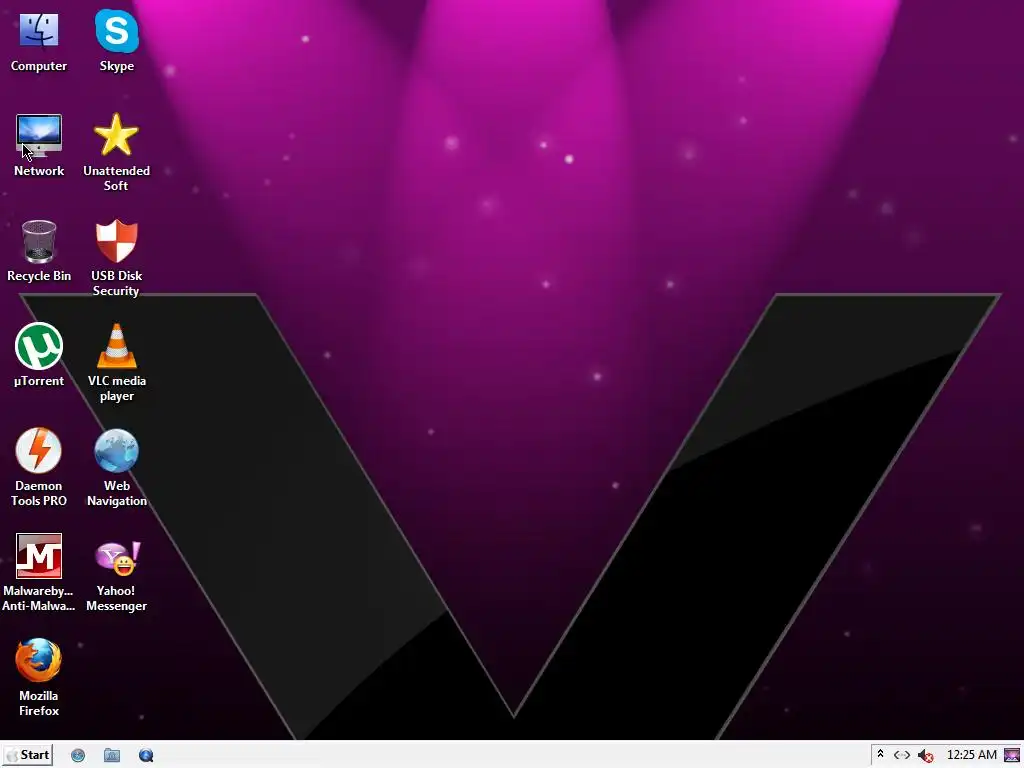Select Daemon Tools PRO icon
The image size is (1024, 768).
39,451
